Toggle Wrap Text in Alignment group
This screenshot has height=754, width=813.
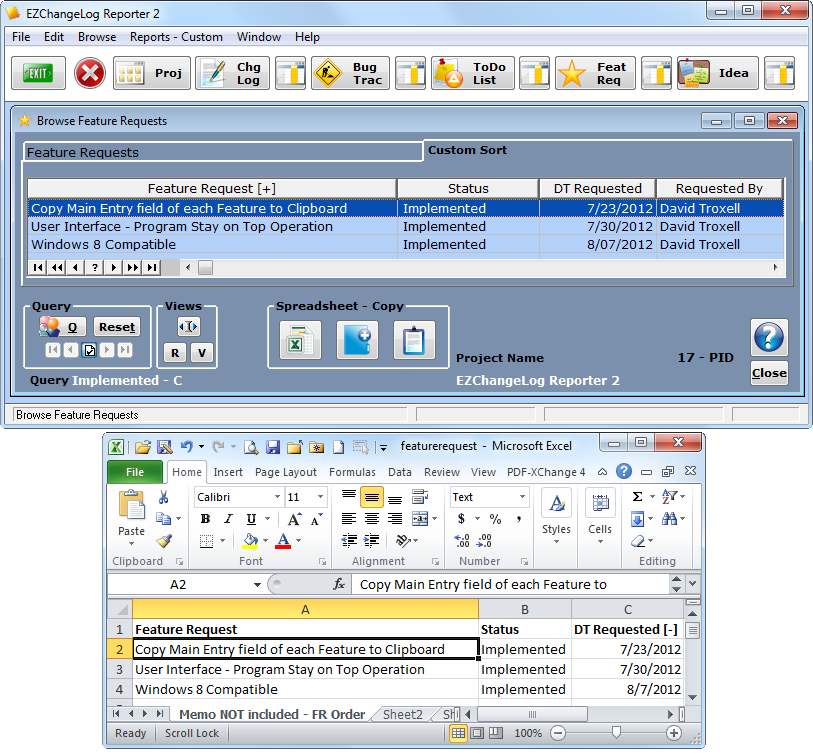(419, 497)
